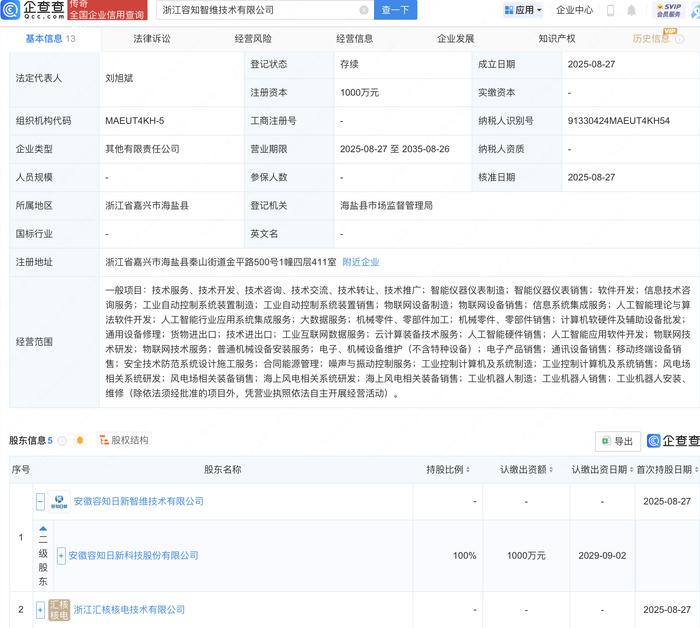
Task: Open the 股权结构 view button
Action: 125,440
